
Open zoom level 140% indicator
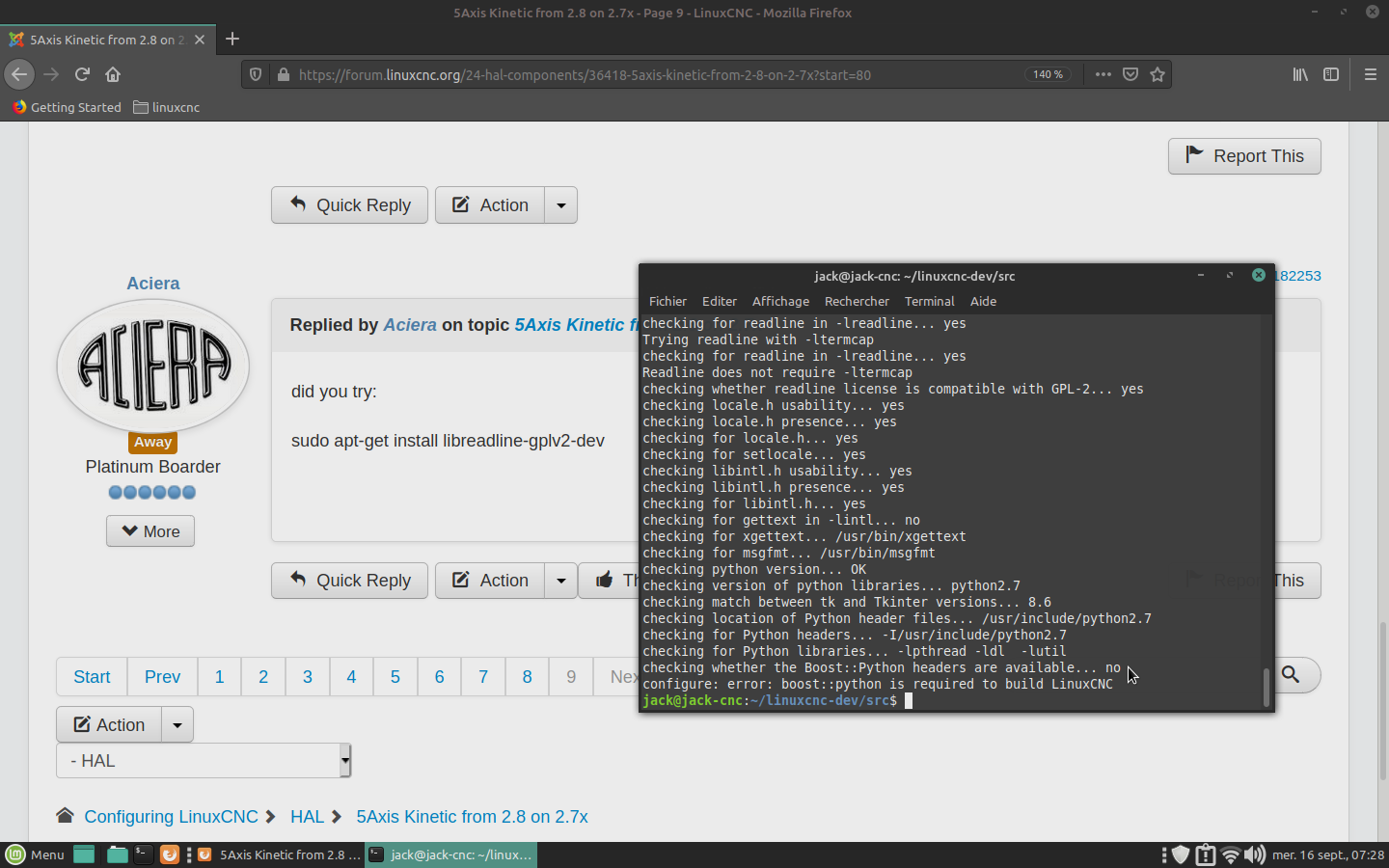(x=1048, y=74)
